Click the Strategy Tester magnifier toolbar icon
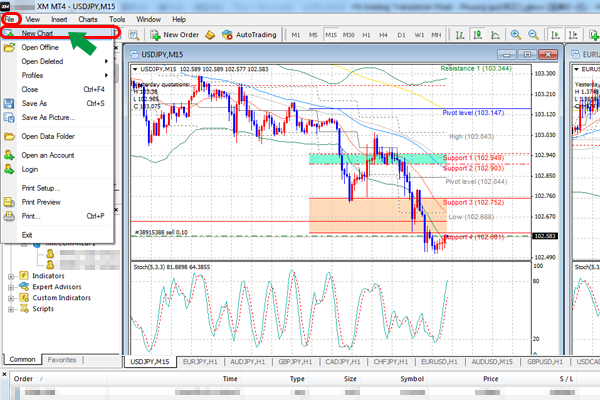600x400 pixels. click(134, 35)
